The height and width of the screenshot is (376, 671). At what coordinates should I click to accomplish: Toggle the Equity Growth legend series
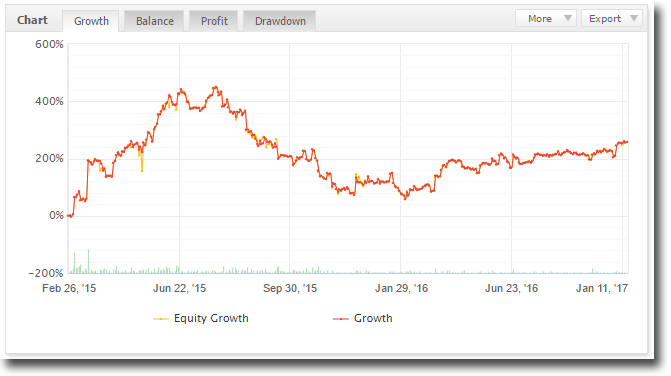click(201, 318)
